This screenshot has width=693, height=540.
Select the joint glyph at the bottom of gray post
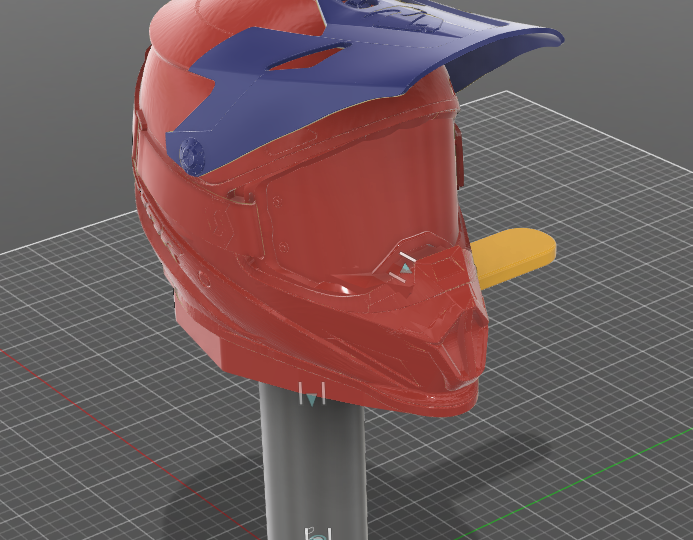click(318, 533)
